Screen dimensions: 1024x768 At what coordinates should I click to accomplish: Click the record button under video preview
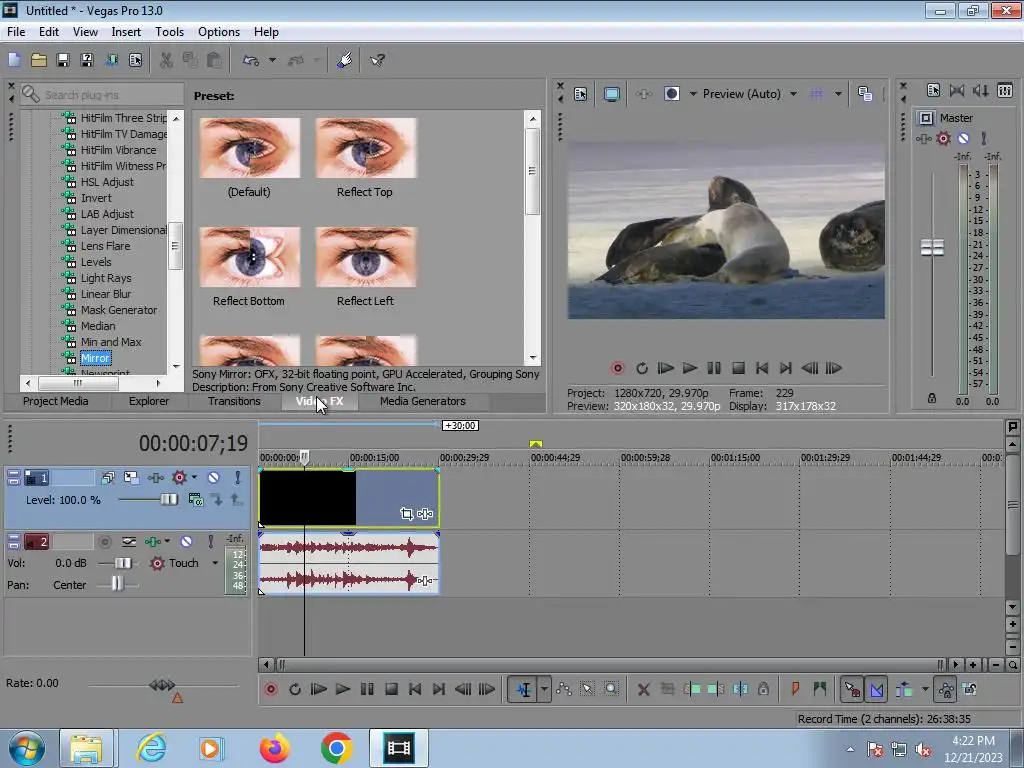617,368
